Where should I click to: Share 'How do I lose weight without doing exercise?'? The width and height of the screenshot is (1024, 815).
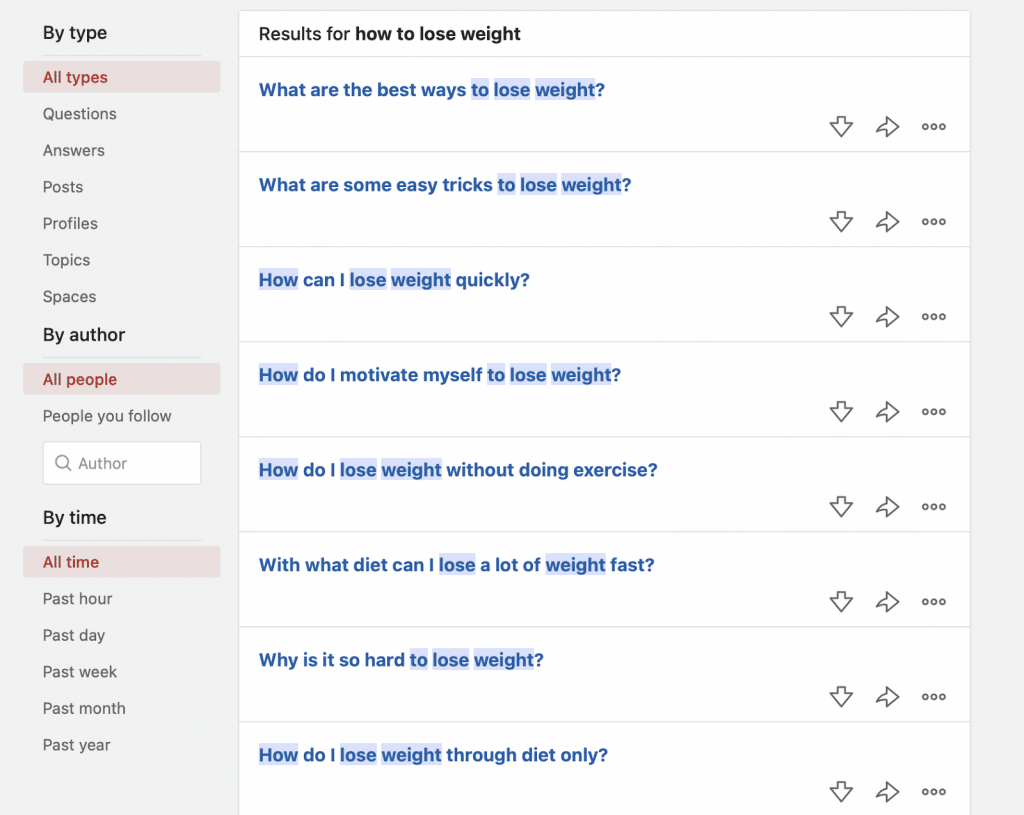[x=888, y=507]
